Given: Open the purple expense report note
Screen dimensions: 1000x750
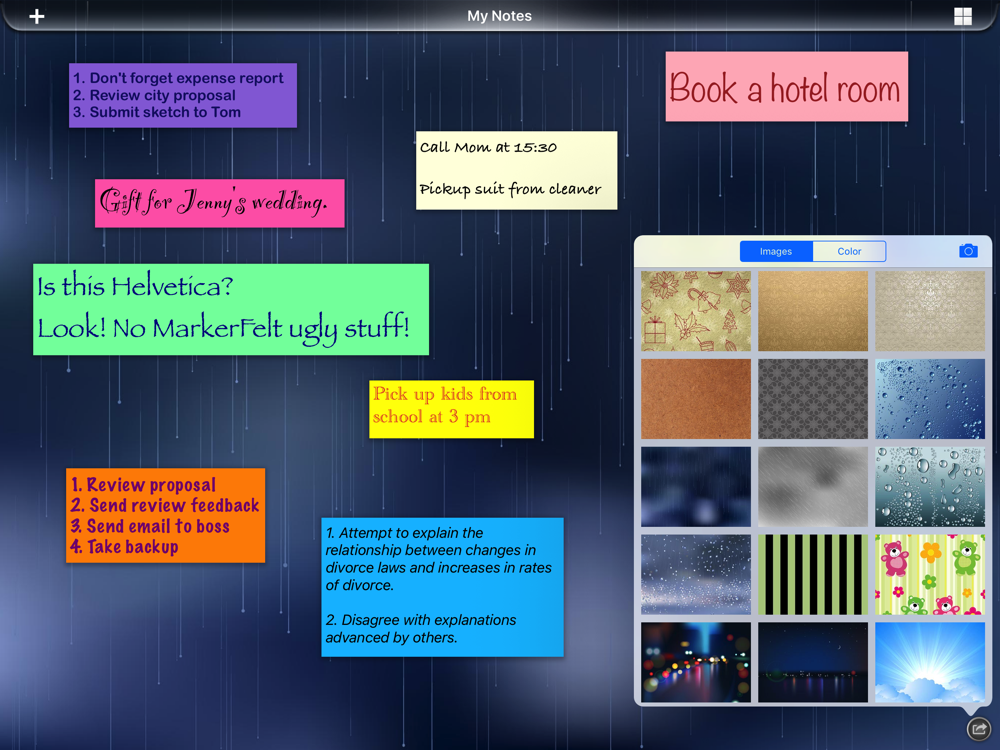Looking at the screenshot, I should pyautogui.click(x=183, y=95).
